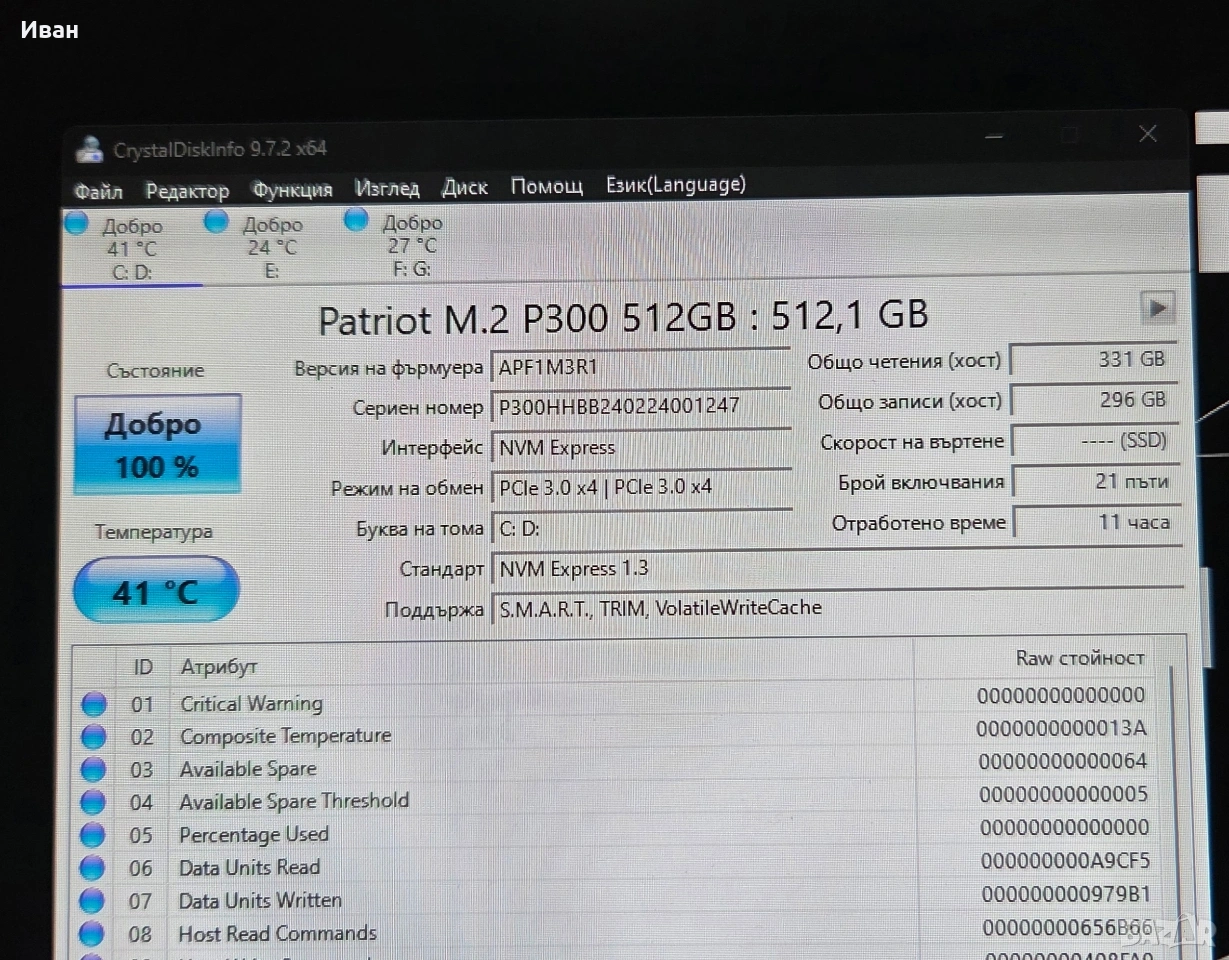
Task: Click the Raw стойност column header
Action: click(x=1079, y=658)
